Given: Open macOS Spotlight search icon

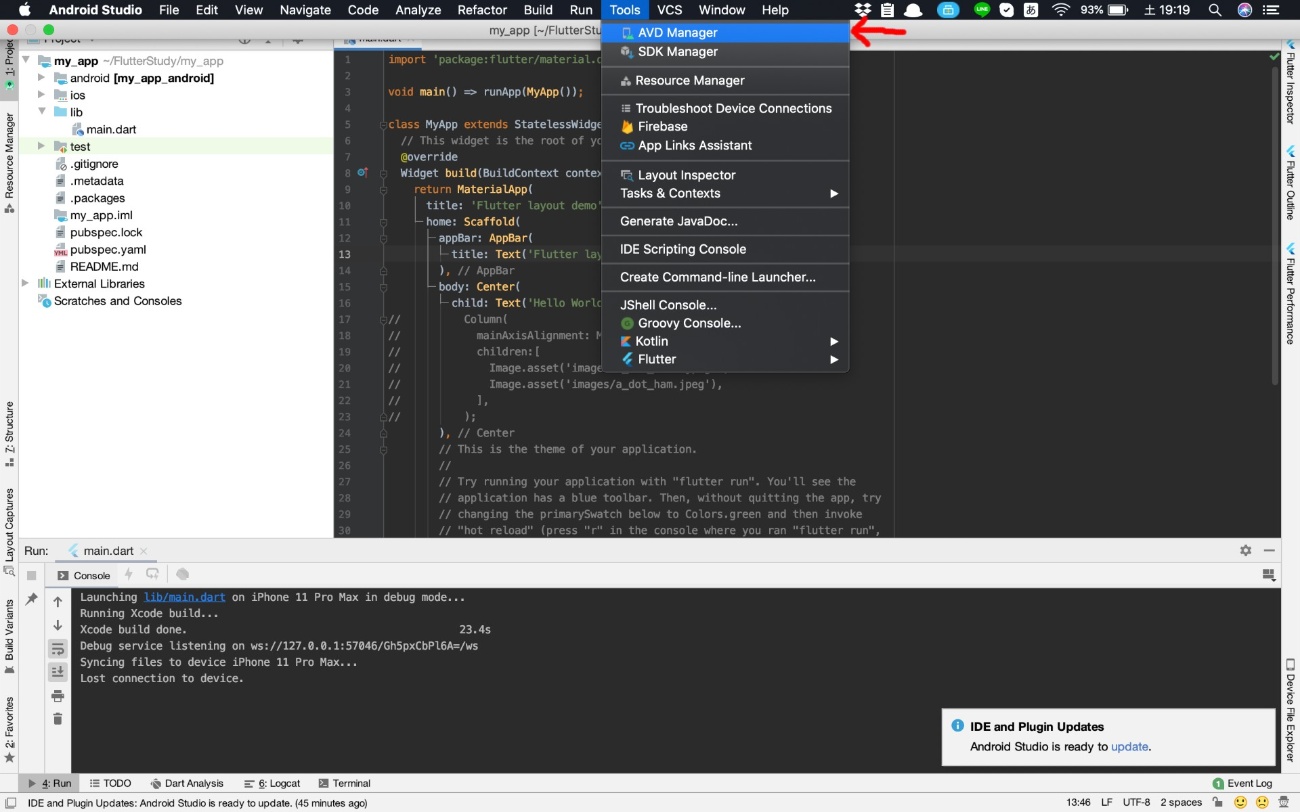Looking at the screenshot, I should (x=1214, y=10).
